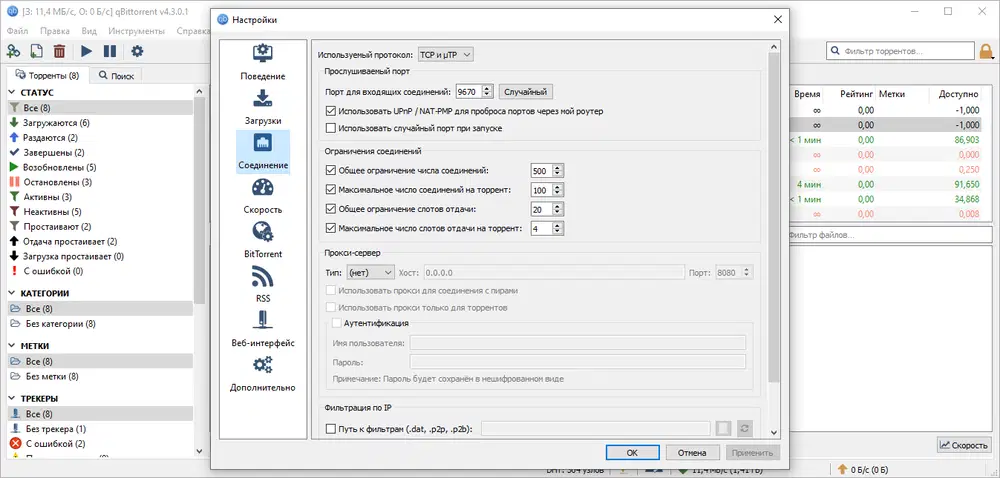Collapse the КАТЕГОРИИ filter group
The image size is (1000, 478).
(x=13, y=293)
